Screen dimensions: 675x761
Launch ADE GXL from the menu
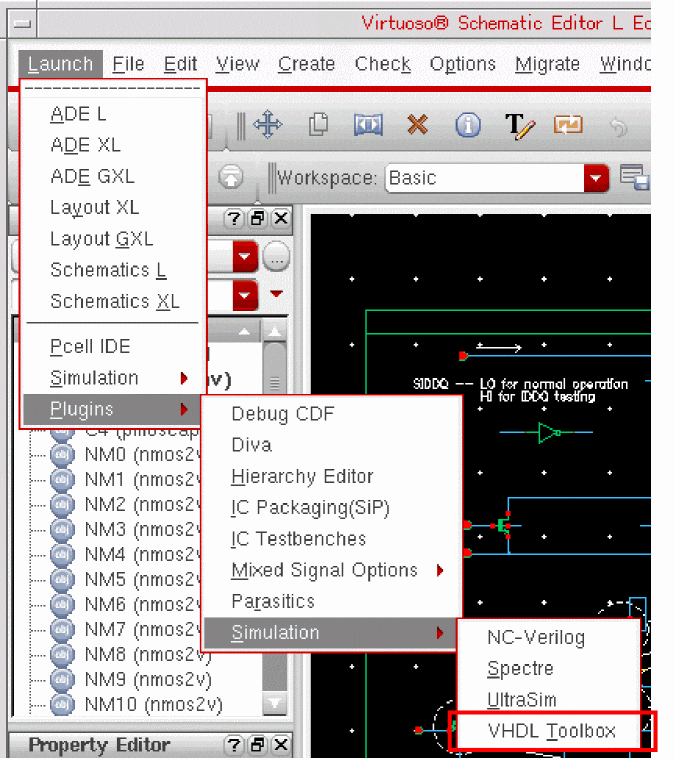(x=113, y=176)
